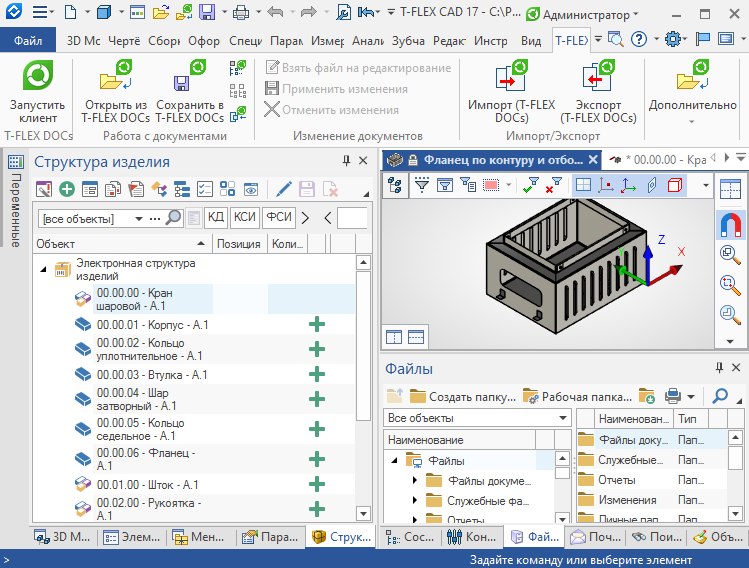Viewport: 749px width, 568px height.
Task: Toggle the ФСИ filter button
Action: (x=279, y=218)
